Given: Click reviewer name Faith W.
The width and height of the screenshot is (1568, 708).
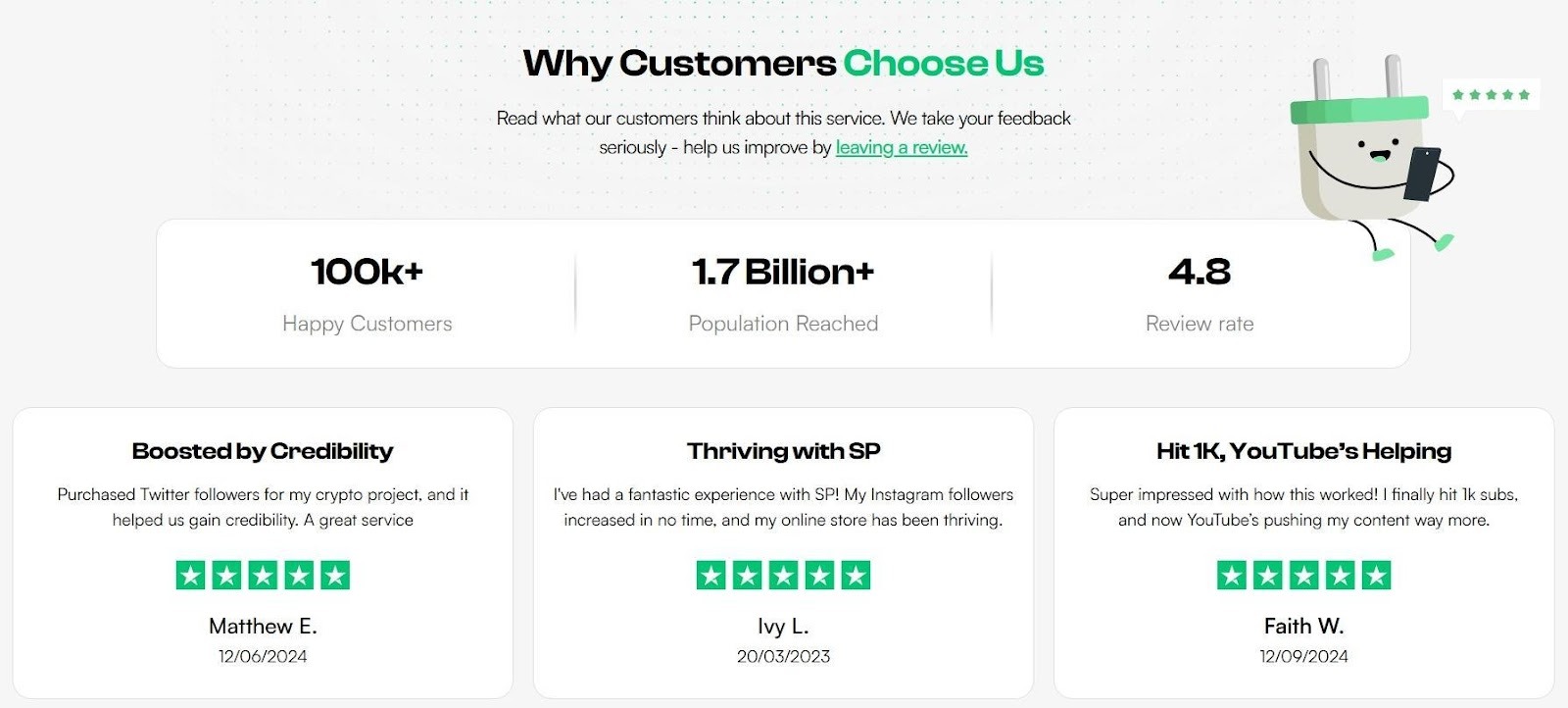Looking at the screenshot, I should [1303, 626].
